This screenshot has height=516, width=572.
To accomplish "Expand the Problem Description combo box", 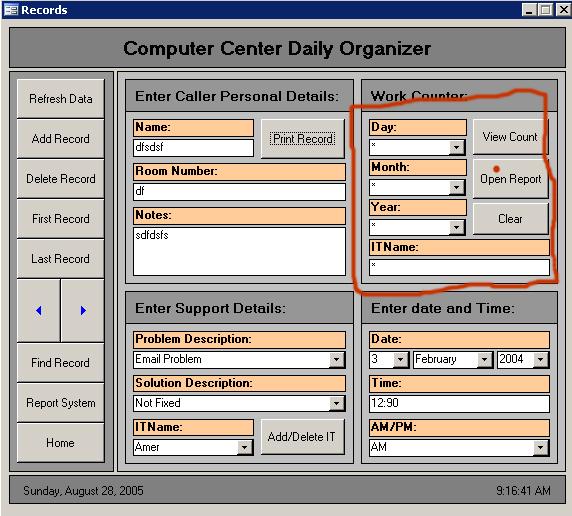I will 336,359.
